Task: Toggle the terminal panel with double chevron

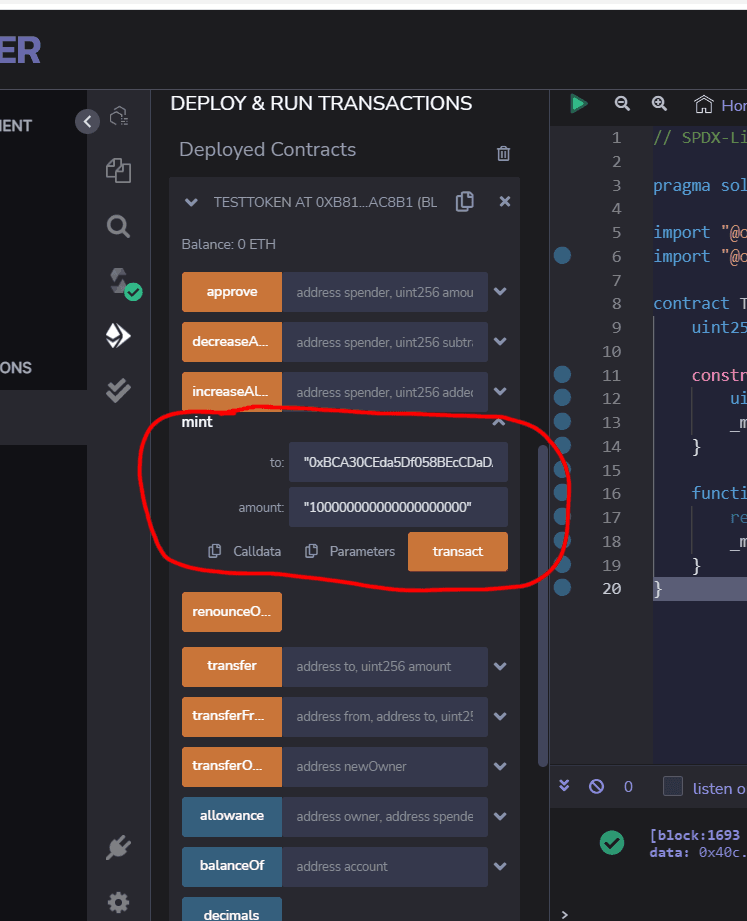Action: (564, 786)
